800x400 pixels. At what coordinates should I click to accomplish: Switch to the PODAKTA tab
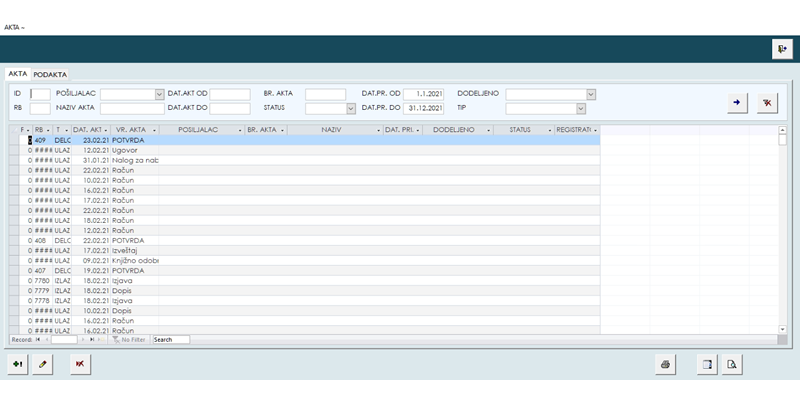[x=50, y=75]
